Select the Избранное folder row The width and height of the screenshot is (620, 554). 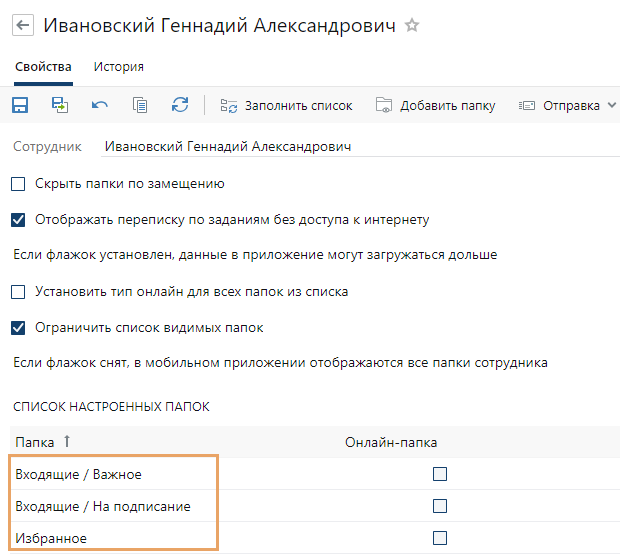pyautogui.click(x=52, y=538)
